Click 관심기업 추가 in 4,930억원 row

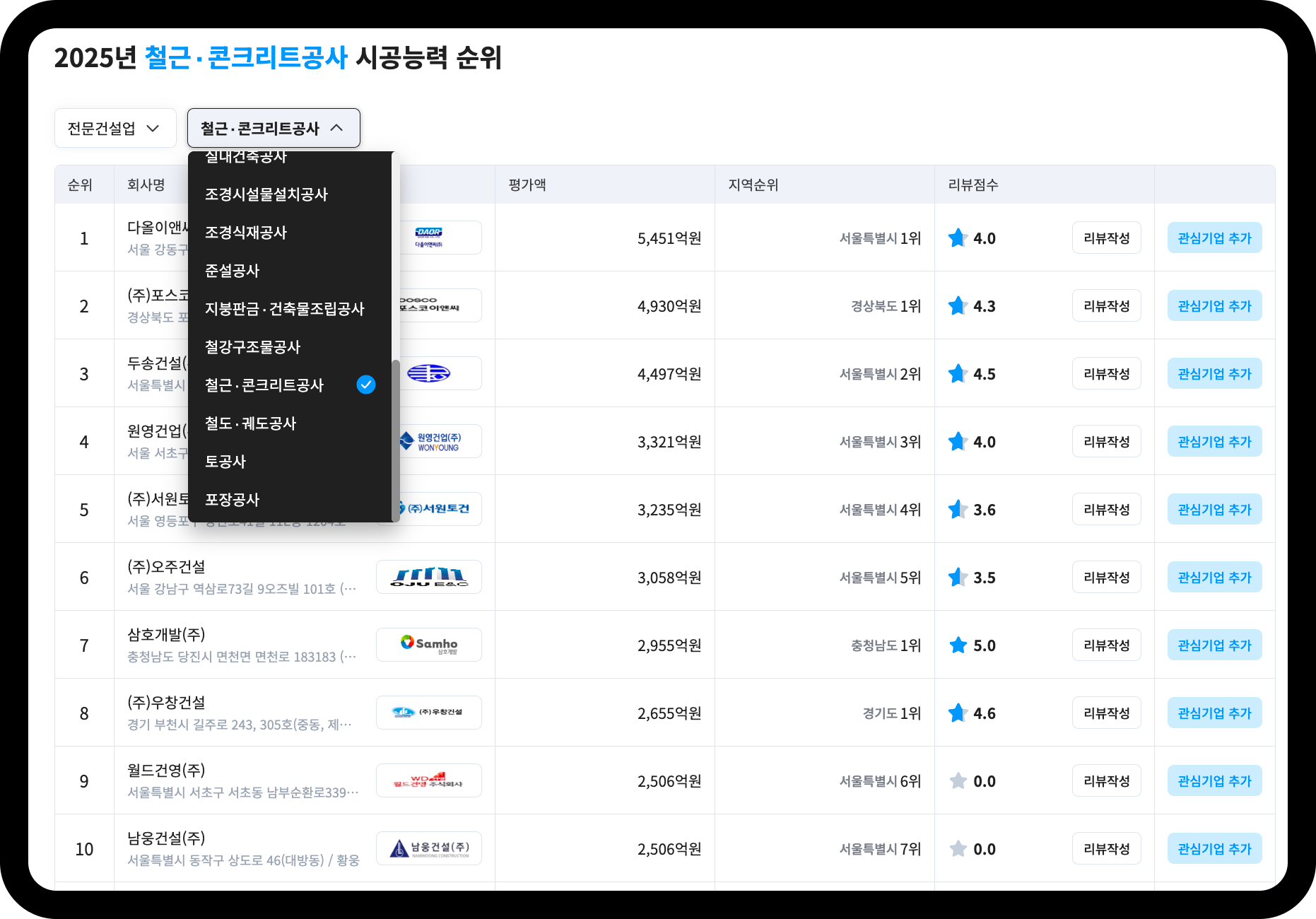click(x=1214, y=306)
